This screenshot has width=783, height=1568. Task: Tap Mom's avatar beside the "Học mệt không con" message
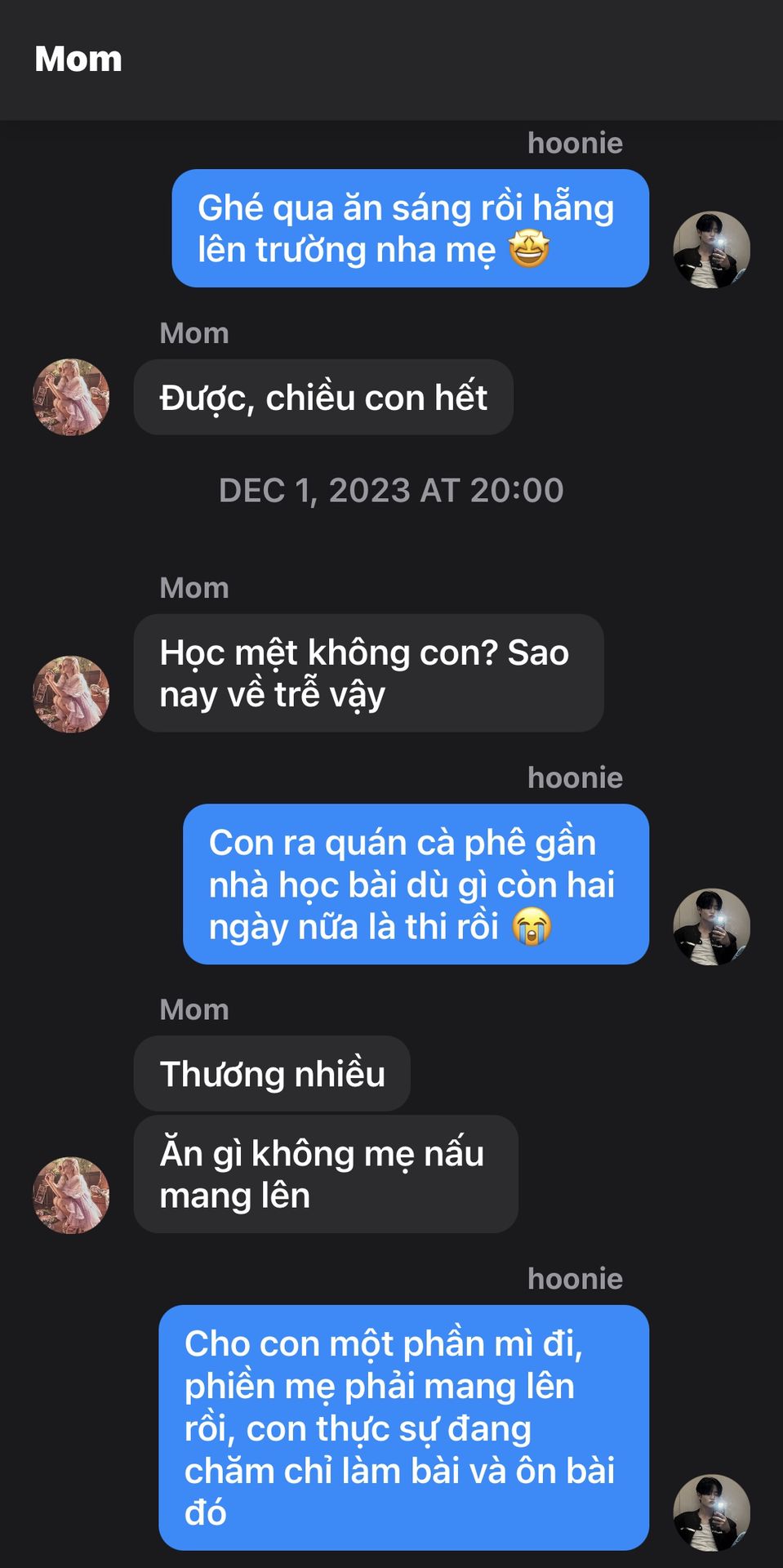71,693
